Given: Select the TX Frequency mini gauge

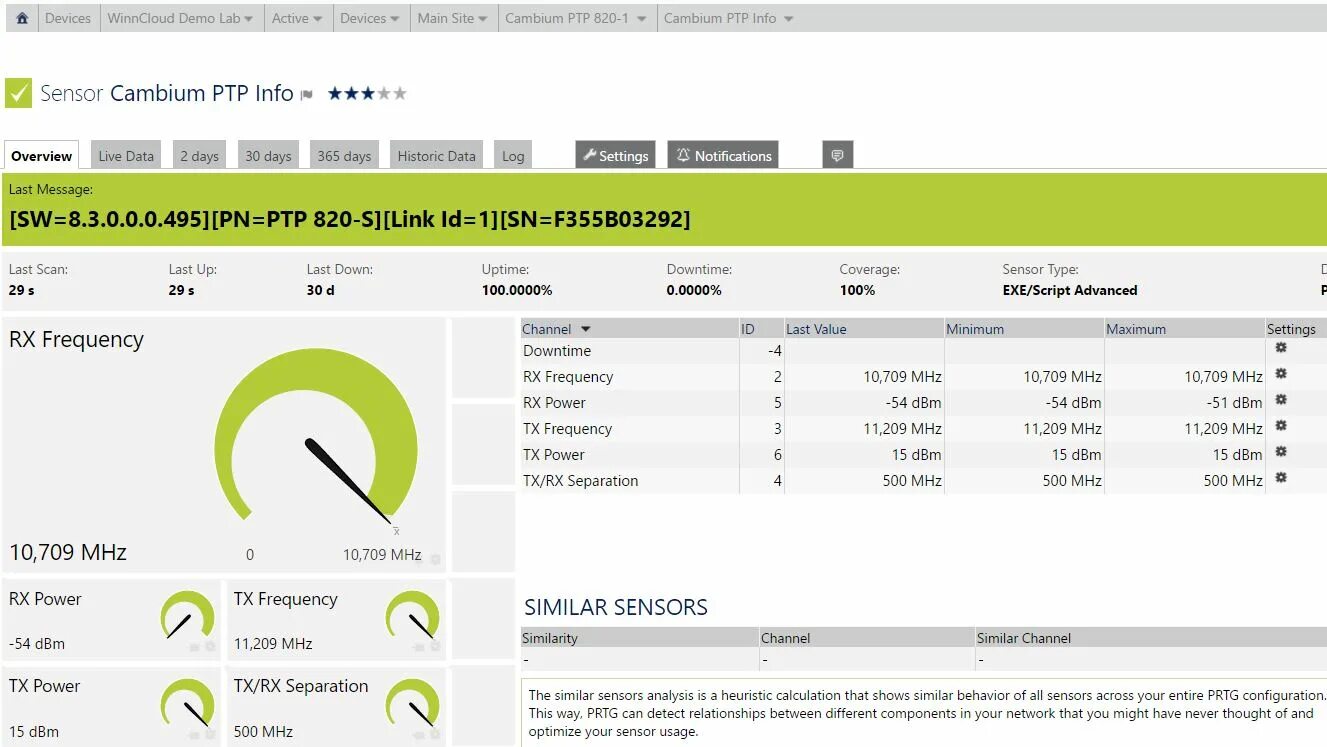Looking at the screenshot, I should 413,616.
